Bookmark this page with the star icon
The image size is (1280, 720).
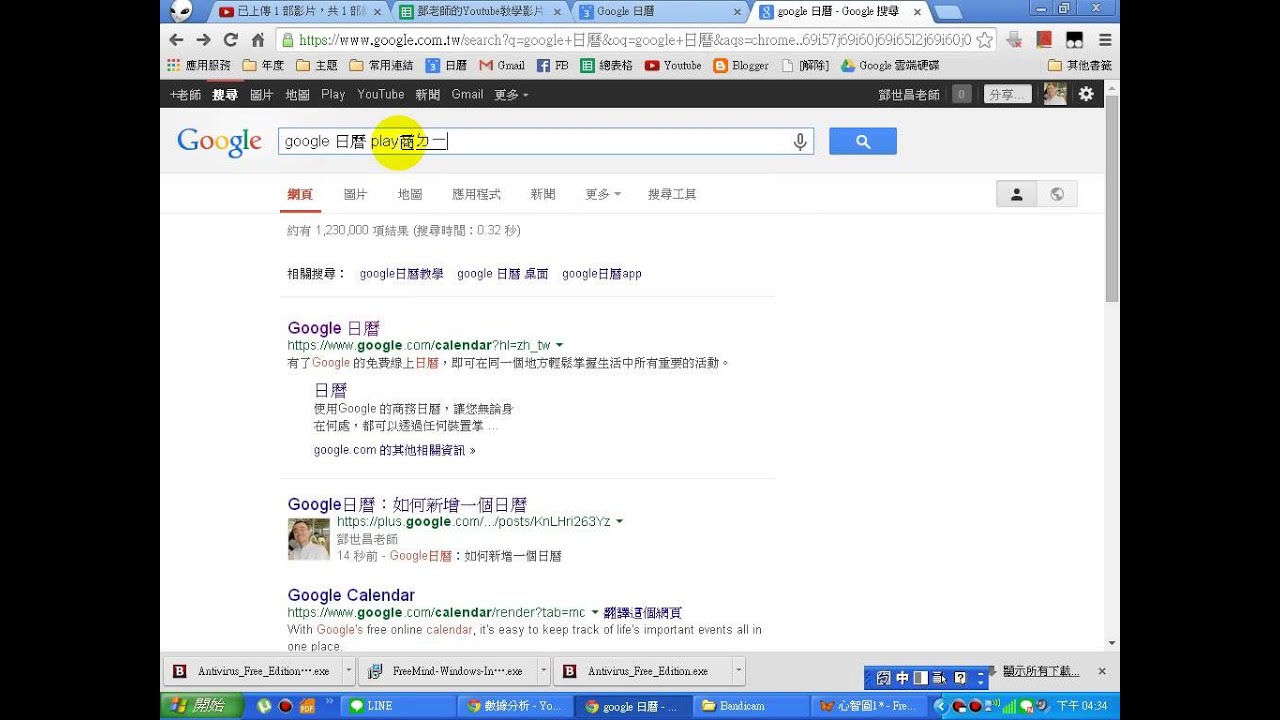pos(984,40)
